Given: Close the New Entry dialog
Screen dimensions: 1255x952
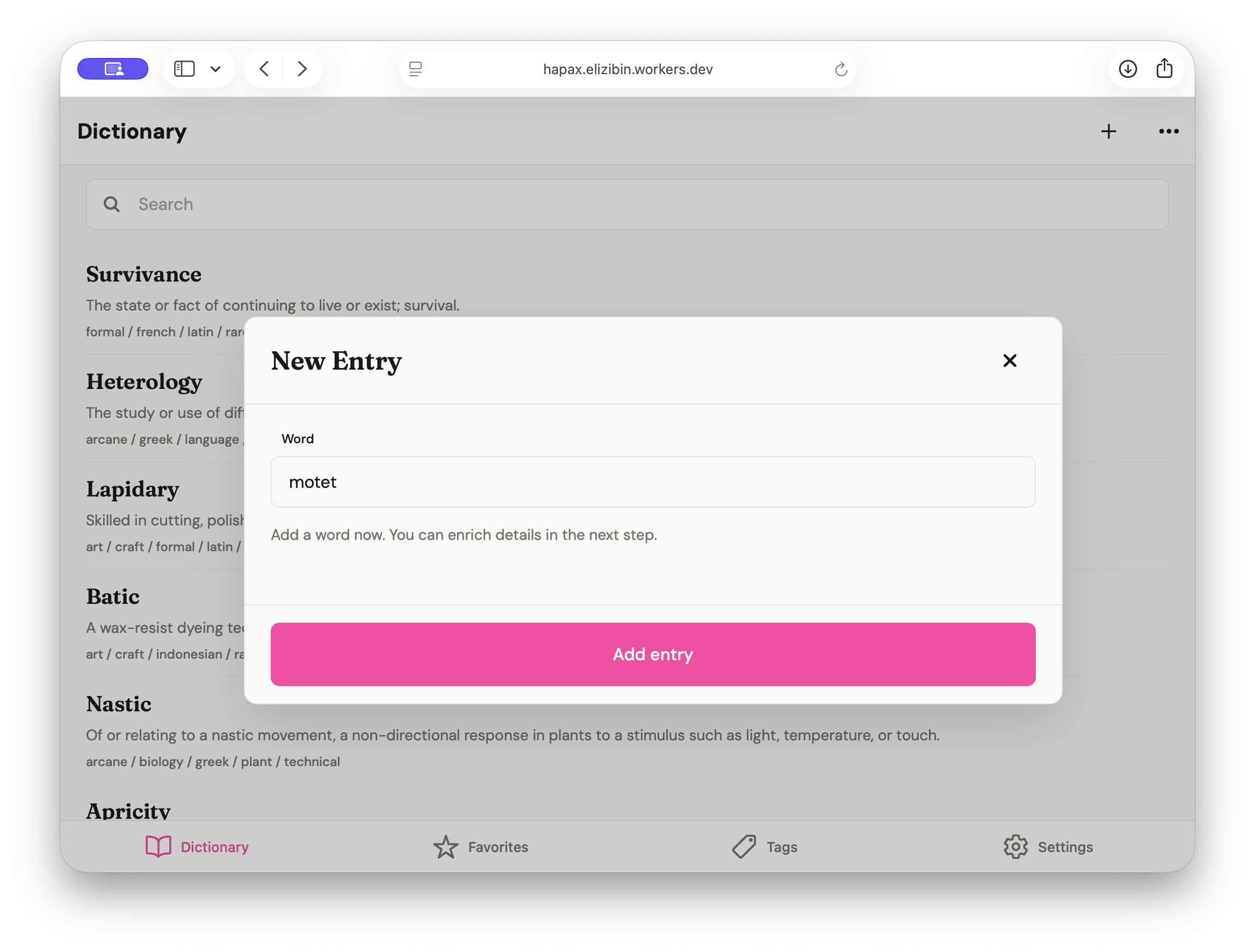Looking at the screenshot, I should [x=1009, y=361].
